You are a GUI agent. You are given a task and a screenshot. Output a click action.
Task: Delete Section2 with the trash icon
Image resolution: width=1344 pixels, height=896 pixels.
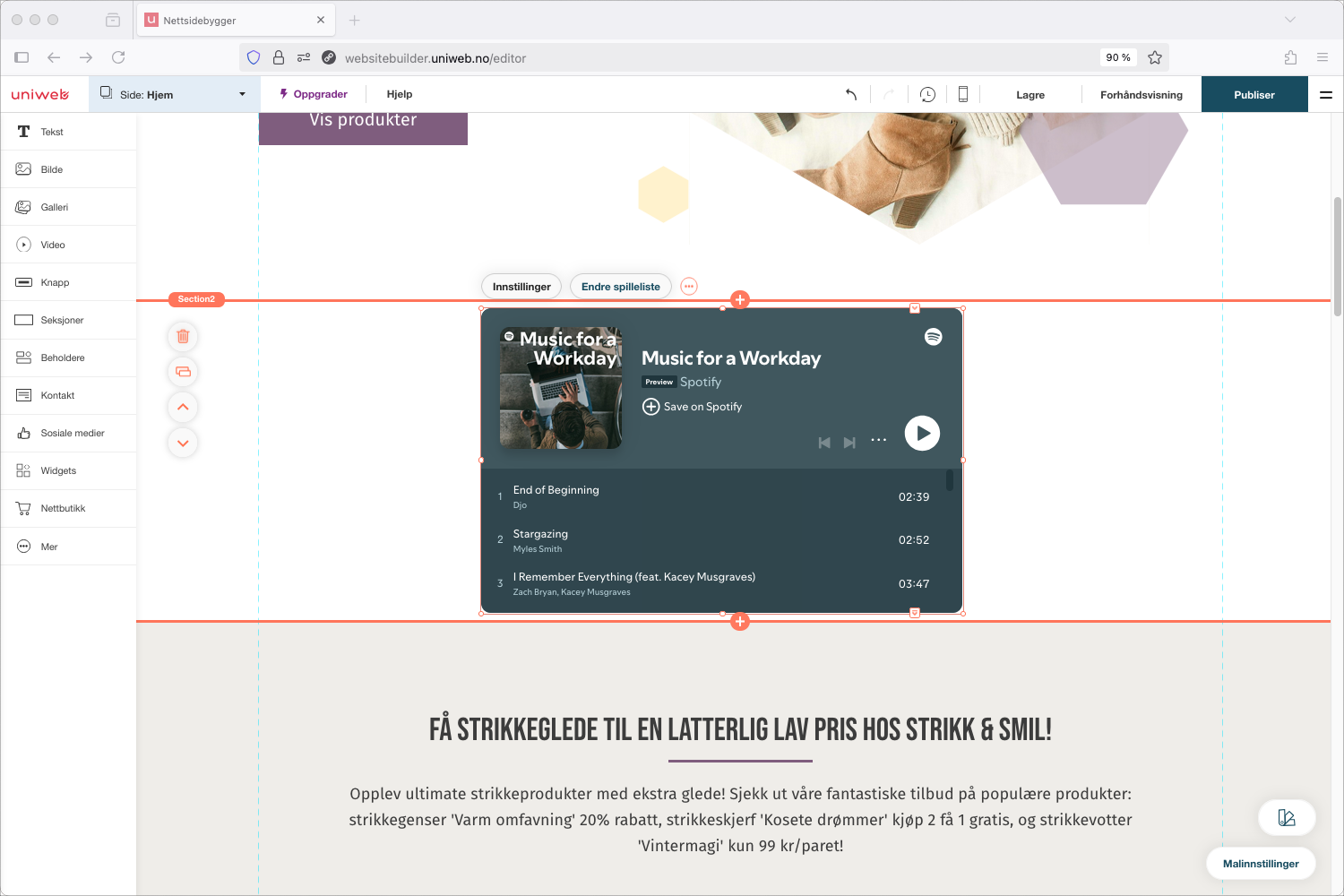coord(183,337)
